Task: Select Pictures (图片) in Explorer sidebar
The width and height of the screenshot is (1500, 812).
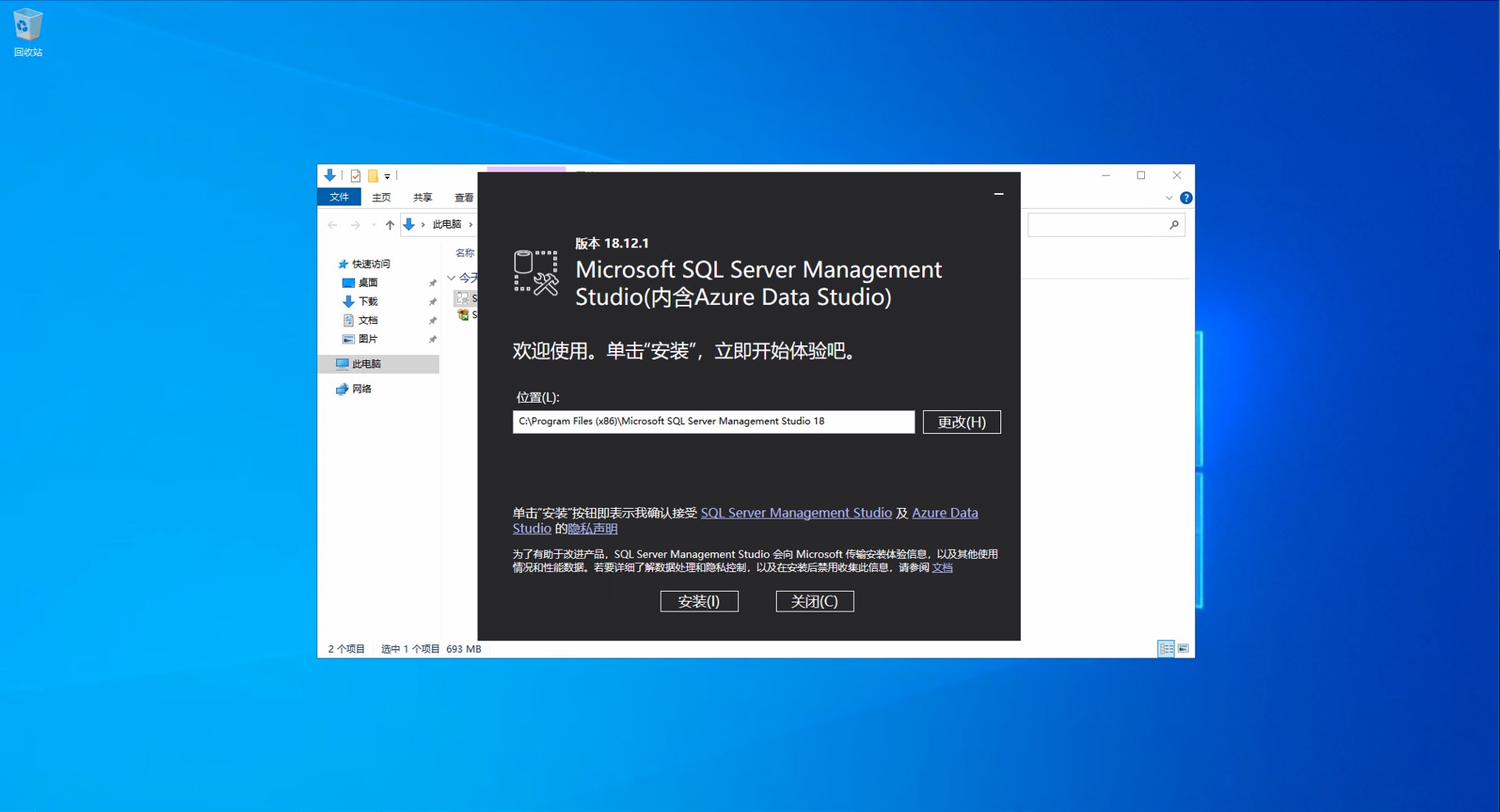Action: pyautogui.click(x=367, y=339)
